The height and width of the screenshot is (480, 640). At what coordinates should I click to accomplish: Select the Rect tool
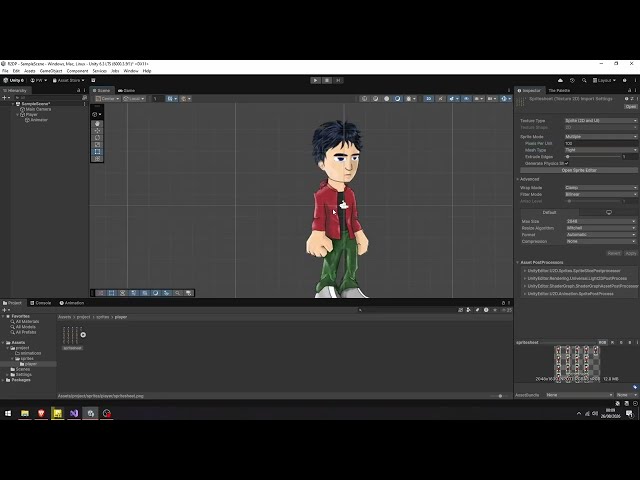pyautogui.click(x=97, y=151)
